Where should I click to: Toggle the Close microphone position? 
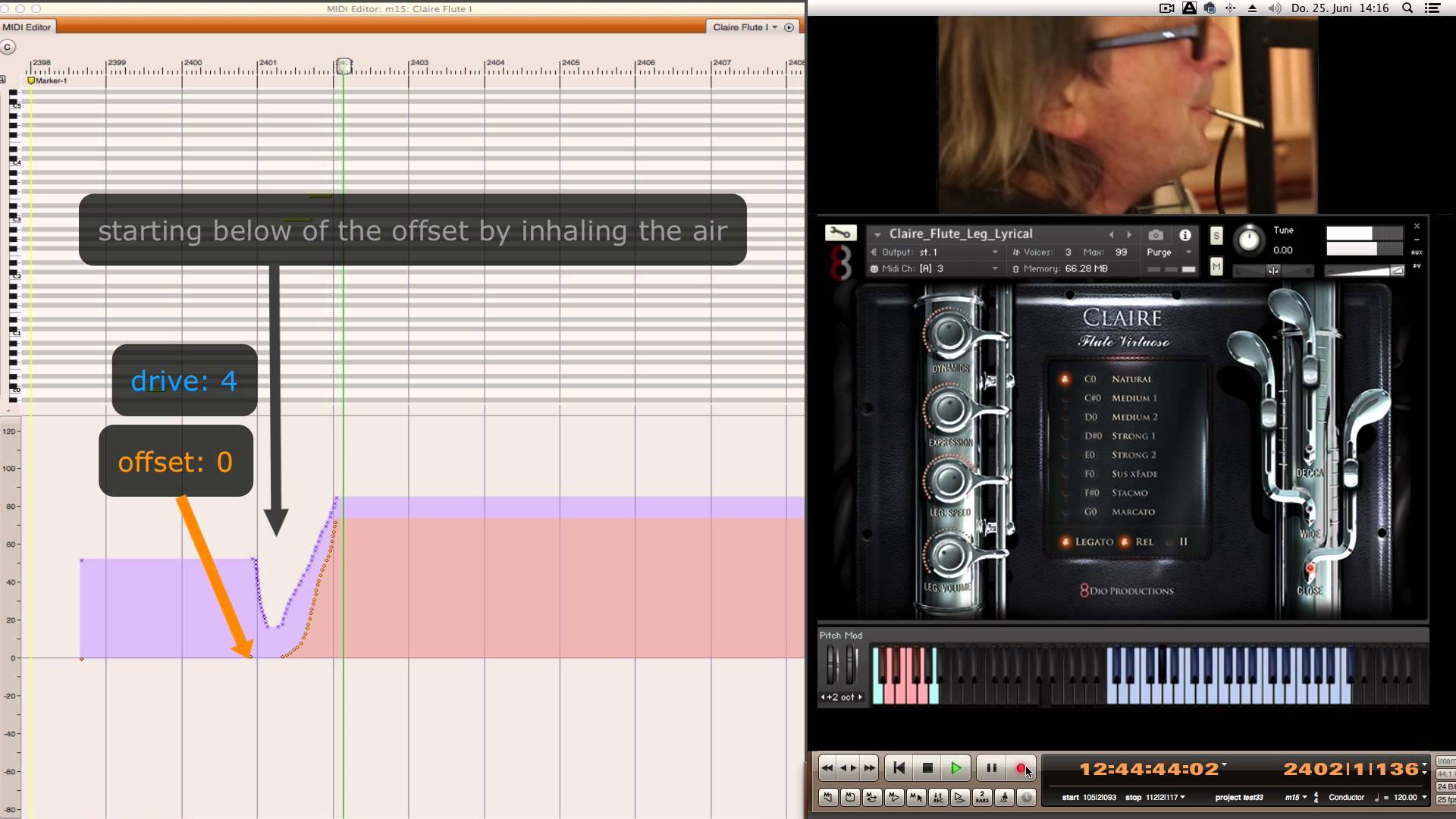1310,570
